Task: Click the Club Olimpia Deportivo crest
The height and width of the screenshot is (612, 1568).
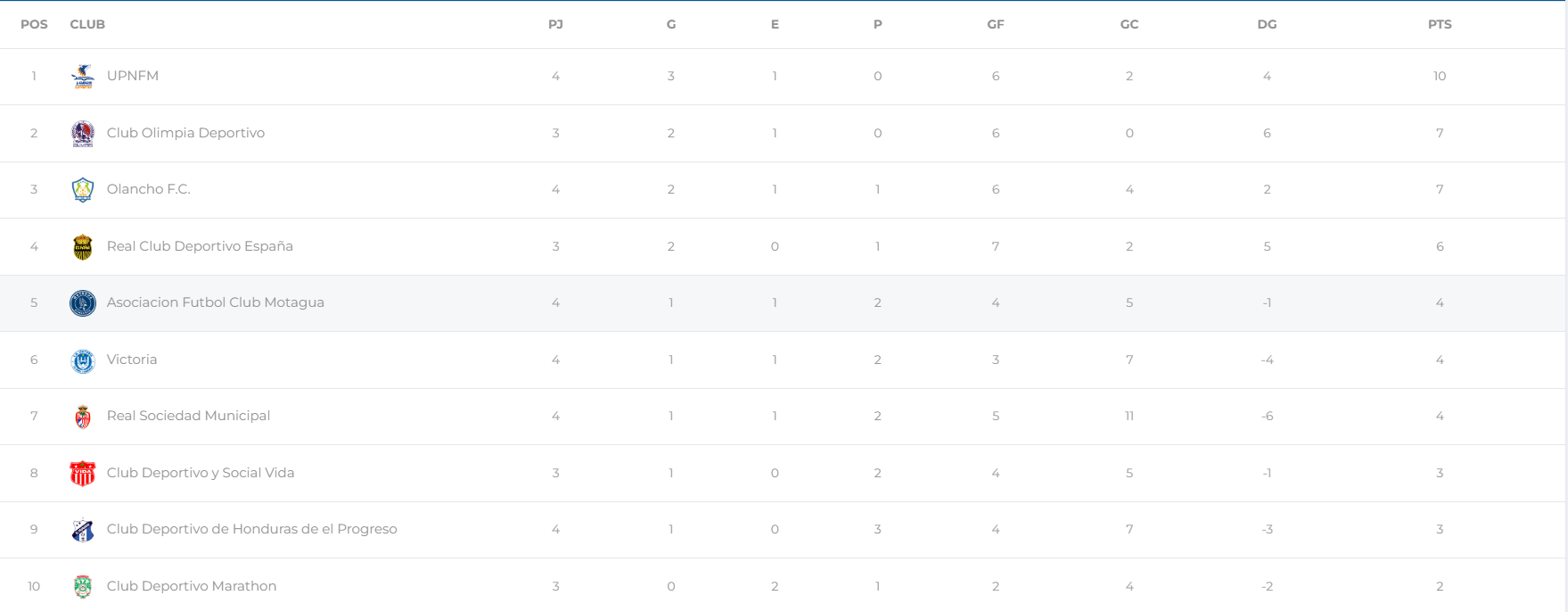Action: pyautogui.click(x=83, y=134)
